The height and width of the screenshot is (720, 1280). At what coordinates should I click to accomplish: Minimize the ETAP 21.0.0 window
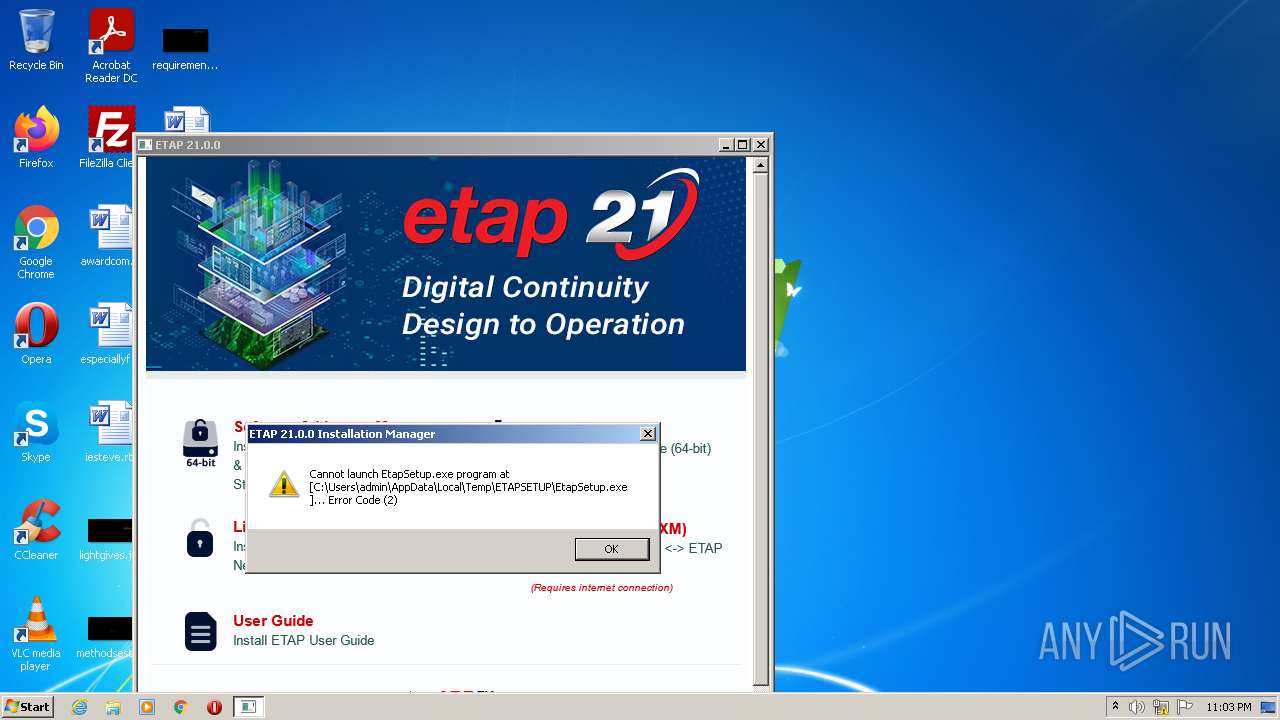click(726, 145)
